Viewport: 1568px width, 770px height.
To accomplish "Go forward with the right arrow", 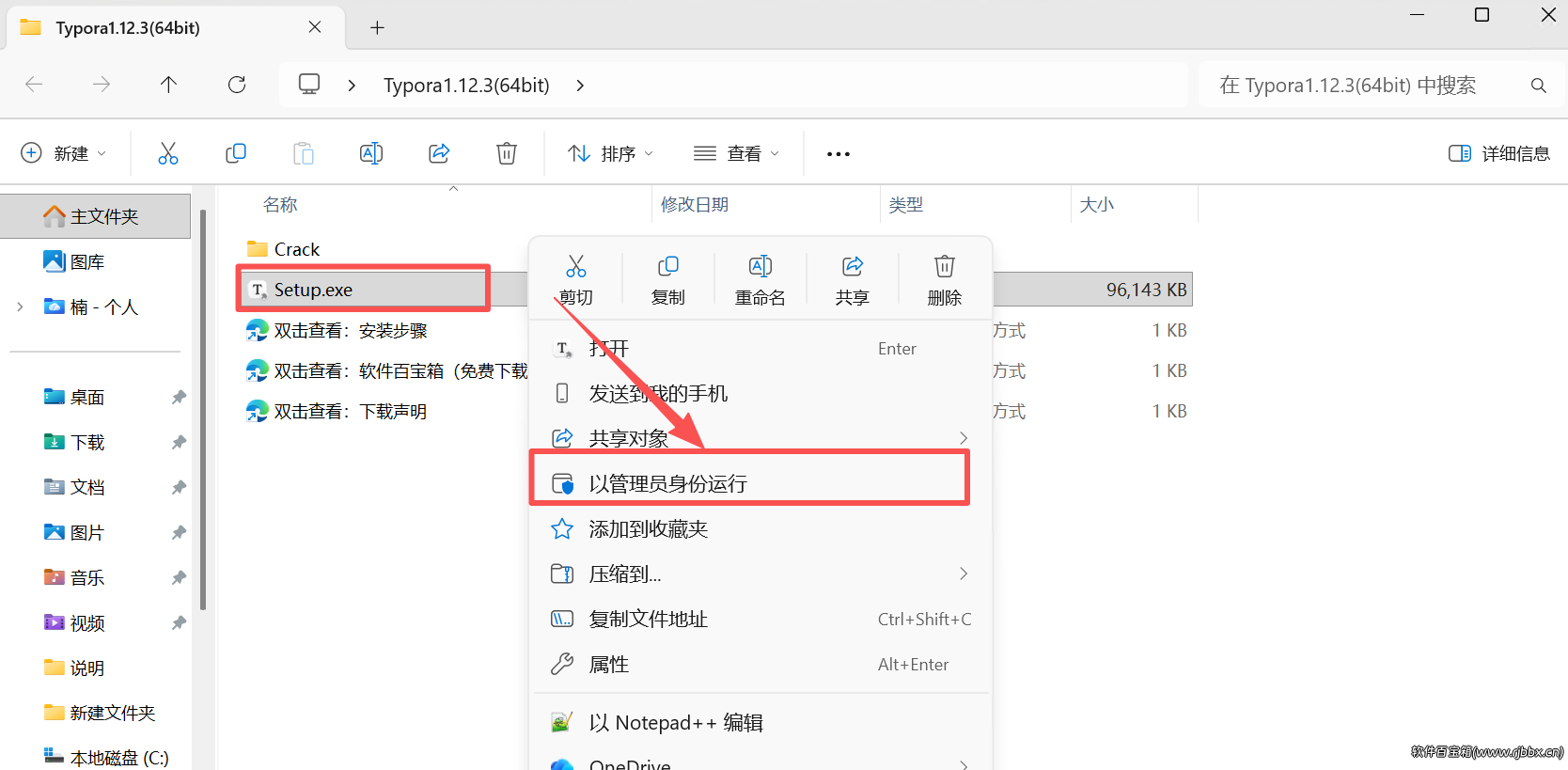I will click(x=102, y=85).
